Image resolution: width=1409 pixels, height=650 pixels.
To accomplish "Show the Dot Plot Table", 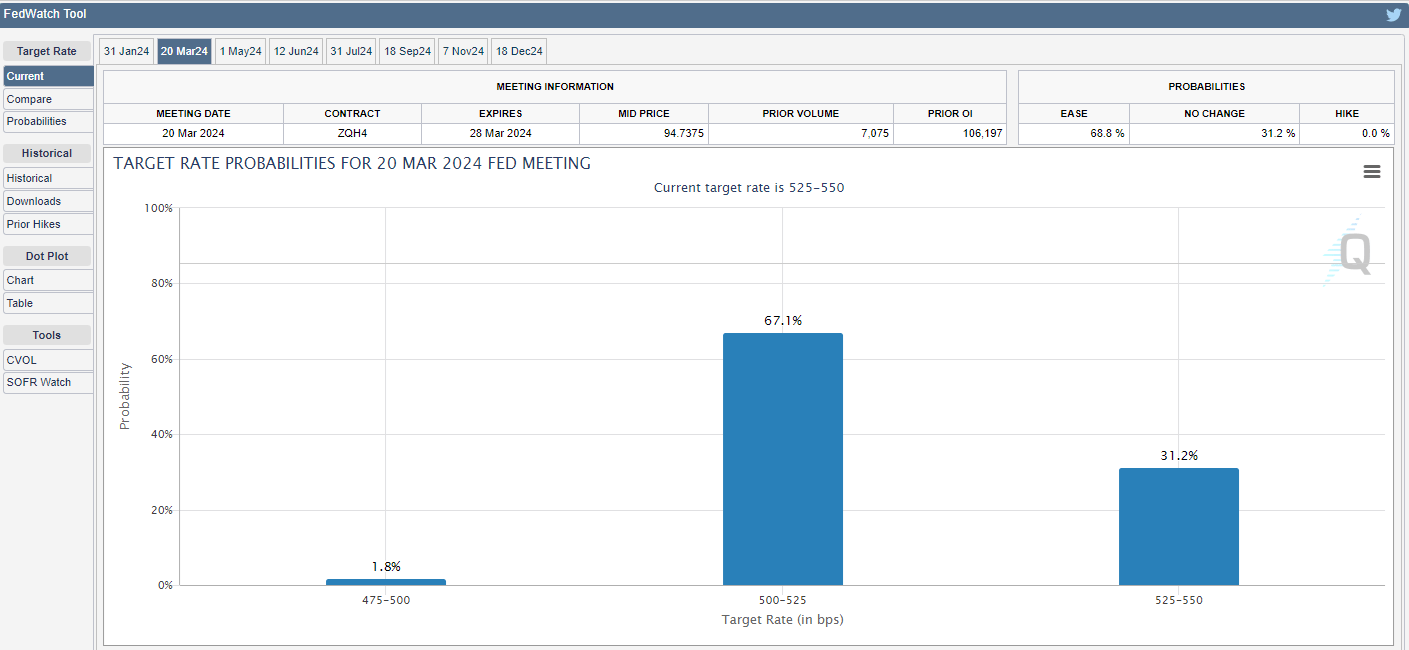I will pyautogui.click(x=48, y=303).
